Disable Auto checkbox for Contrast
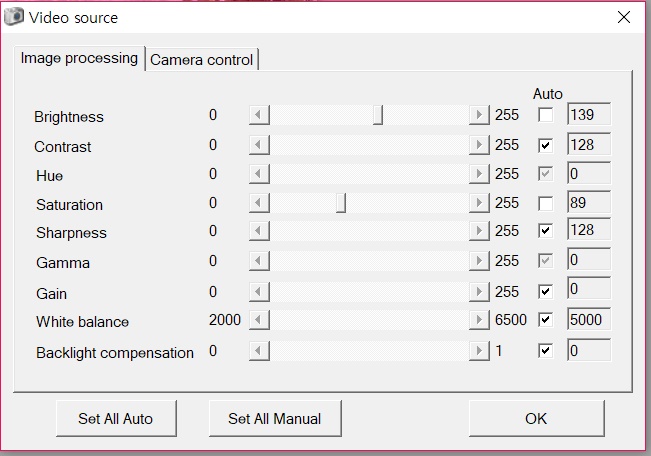Image resolution: width=651 pixels, height=456 pixels. 545,145
